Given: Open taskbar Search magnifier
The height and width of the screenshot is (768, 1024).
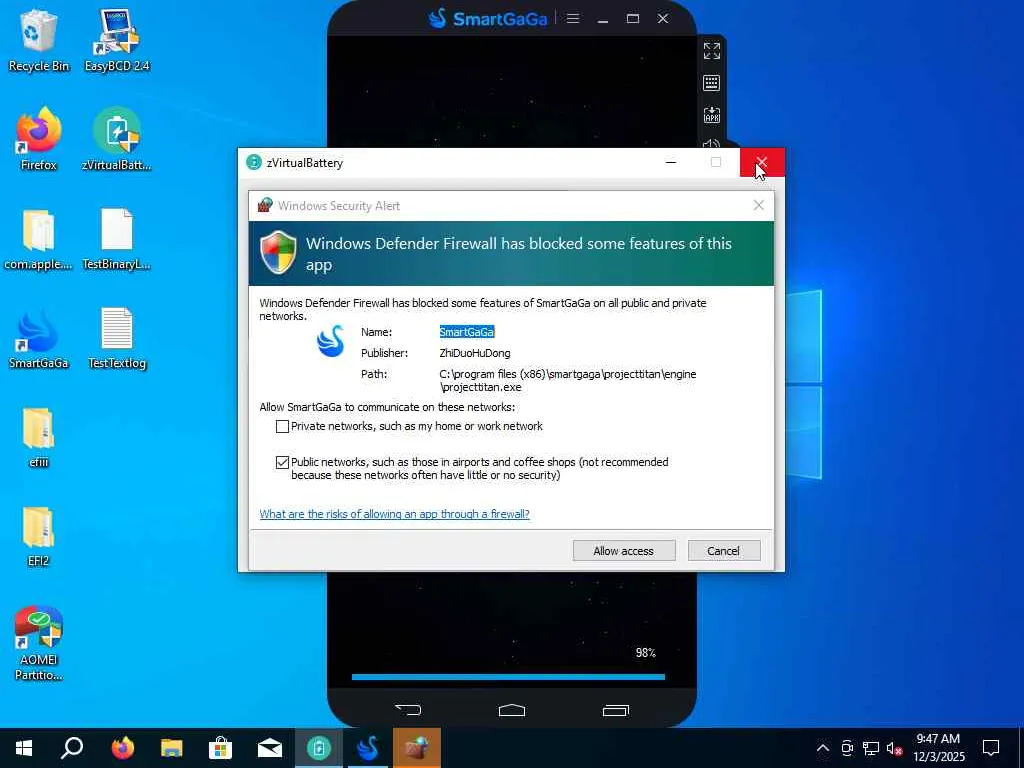Looking at the screenshot, I should tap(72, 748).
